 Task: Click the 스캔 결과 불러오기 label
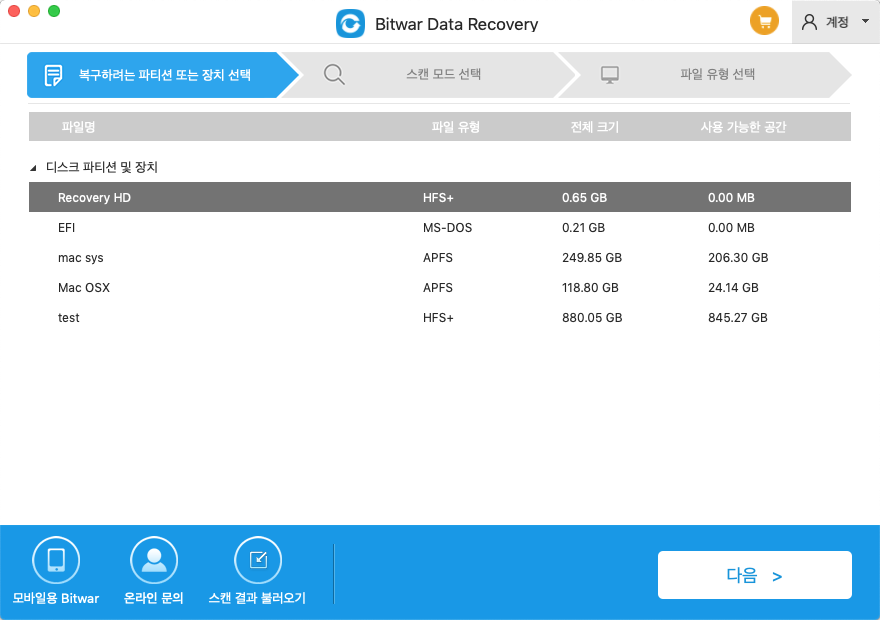[x=257, y=598]
